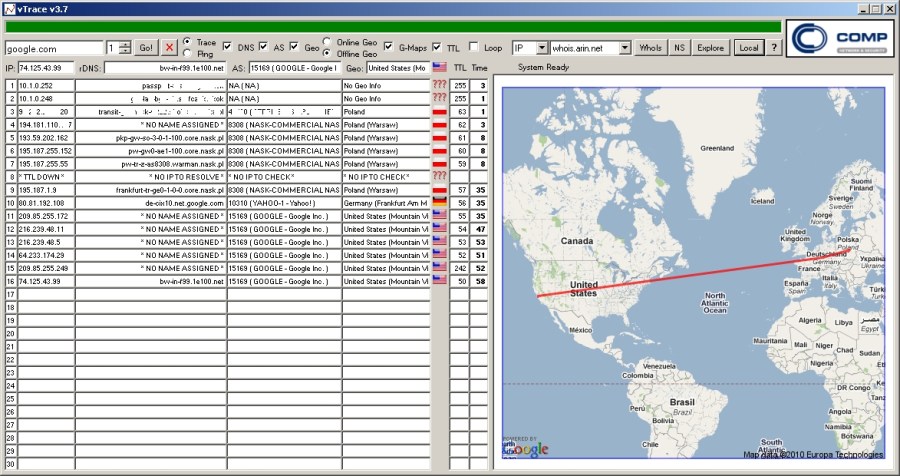This screenshot has width=900, height=476.
Task: Select IP cell 74.125.43.99 in row 16
Action: click(x=46, y=281)
